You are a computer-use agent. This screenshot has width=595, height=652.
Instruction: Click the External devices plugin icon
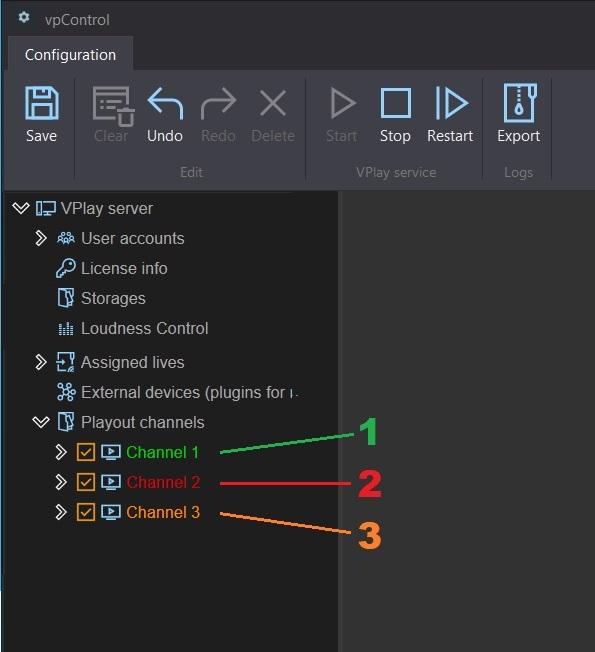tap(66, 392)
